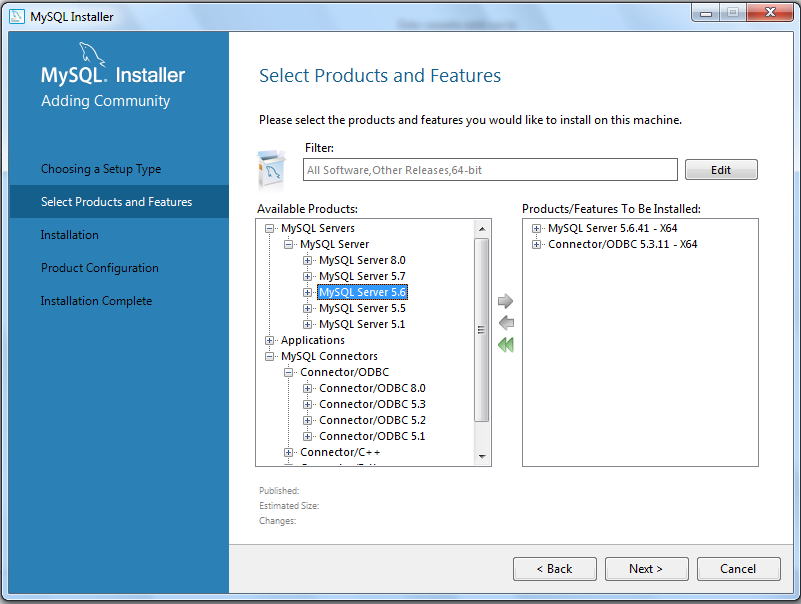Select Connector/ODBC 5.2 in the tree
The width and height of the screenshot is (801, 604).
[x=372, y=421]
